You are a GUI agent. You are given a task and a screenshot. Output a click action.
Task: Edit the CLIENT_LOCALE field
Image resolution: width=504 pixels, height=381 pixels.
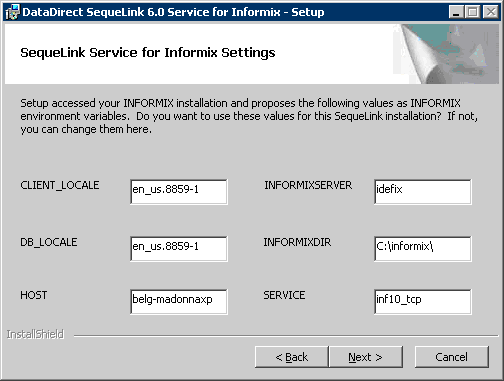[x=179, y=192]
